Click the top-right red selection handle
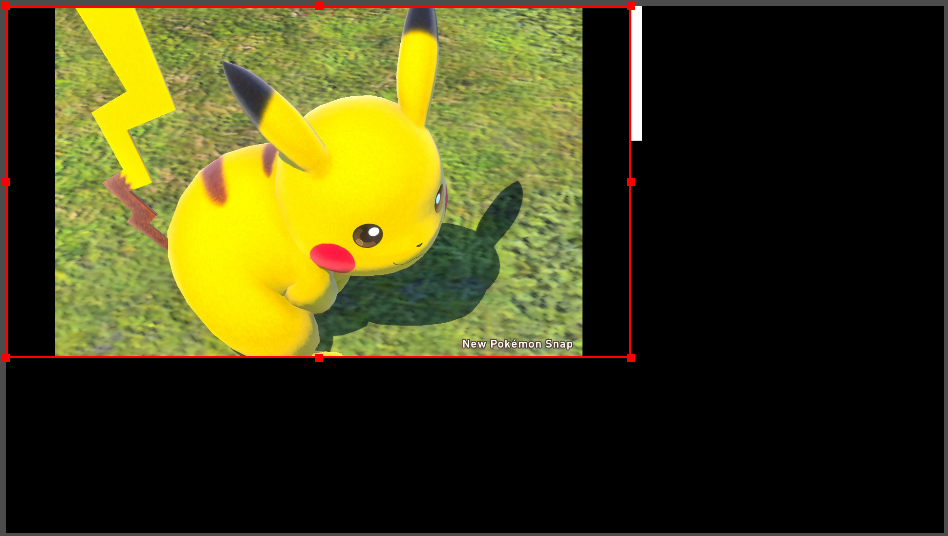This screenshot has height=536, width=948. pyautogui.click(x=631, y=6)
